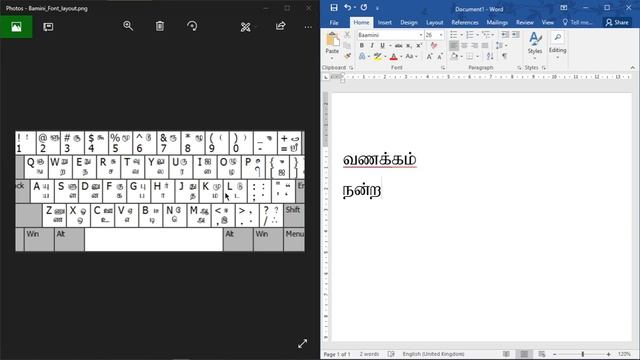The height and width of the screenshot is (360, 640).
Task: Open Edit & Create in Photos
Action: coord(245,27)
